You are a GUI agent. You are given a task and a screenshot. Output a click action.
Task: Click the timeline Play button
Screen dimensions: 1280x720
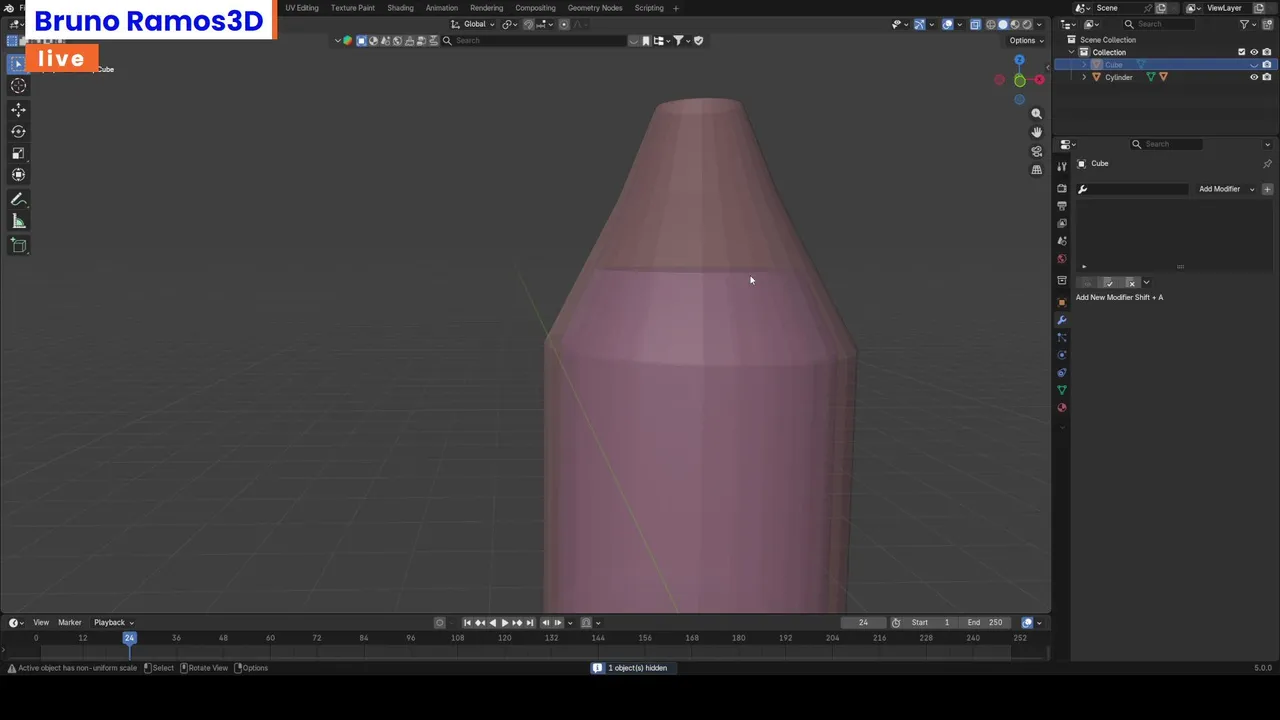(504, 623)
